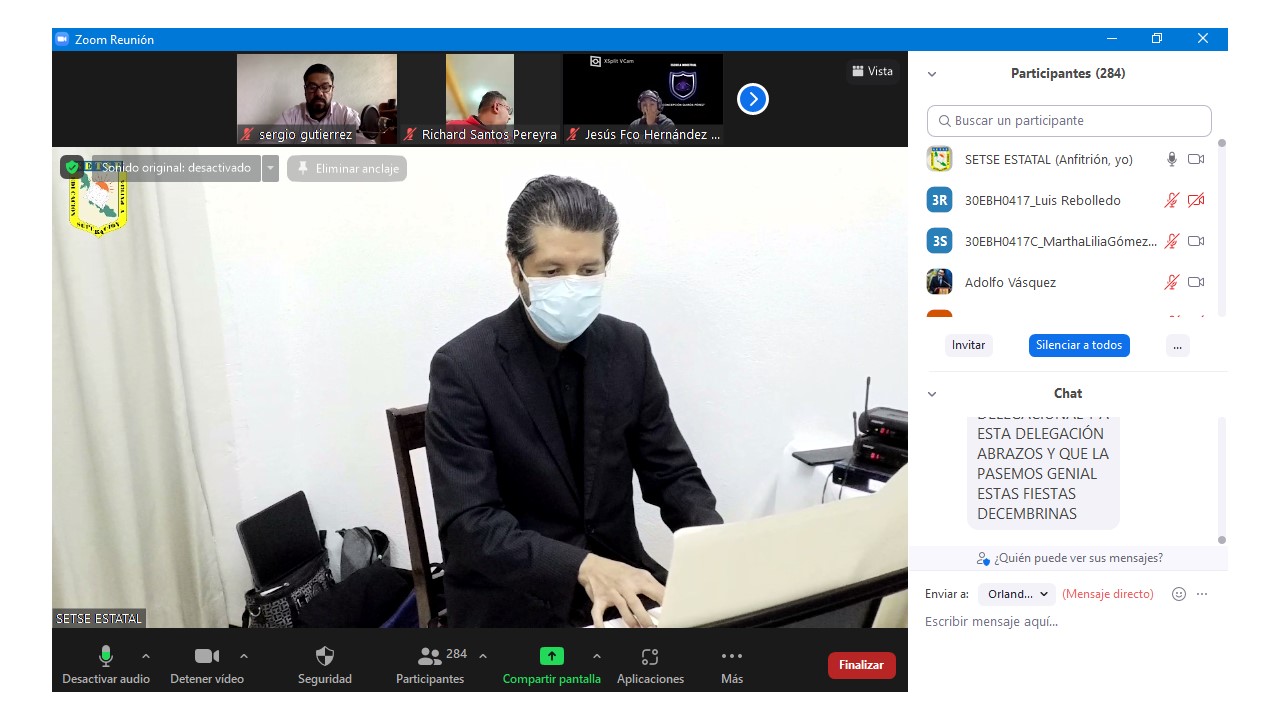Show next participants with blue arrow button
The image size is (1280, 720).
tap(753, 99)
